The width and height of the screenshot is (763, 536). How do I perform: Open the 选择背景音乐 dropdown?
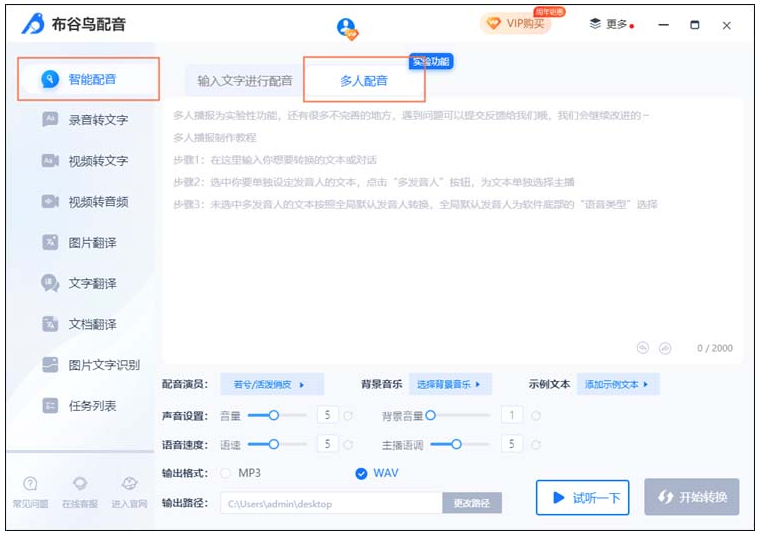[x=449, y=384]
